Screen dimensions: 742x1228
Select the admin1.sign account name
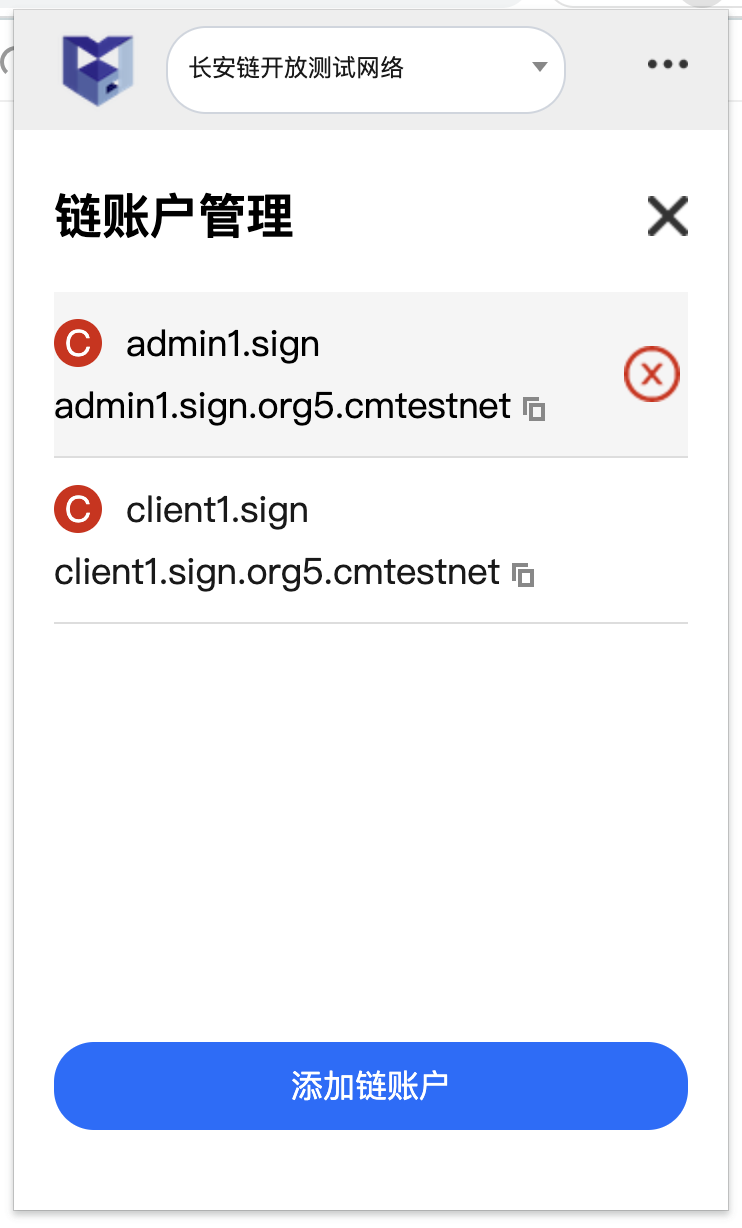pyautogui.click(x=223, y=344)
